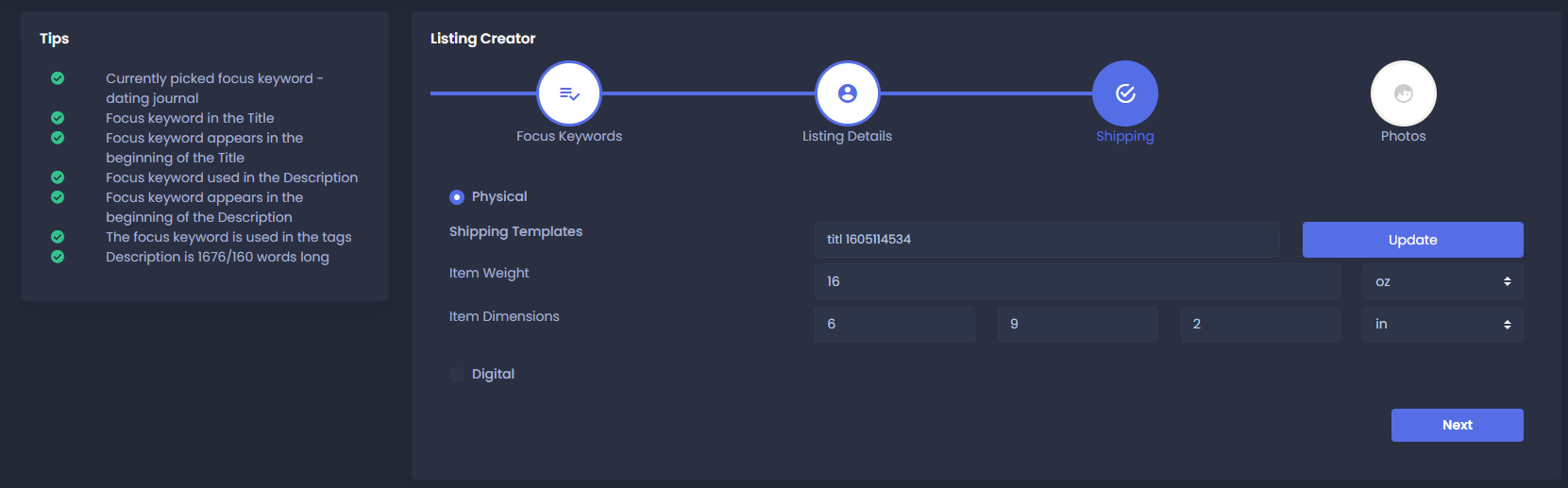
Task: Click the dimension field showing 9
Action: pyautogui.click(x=1078, y=324)
